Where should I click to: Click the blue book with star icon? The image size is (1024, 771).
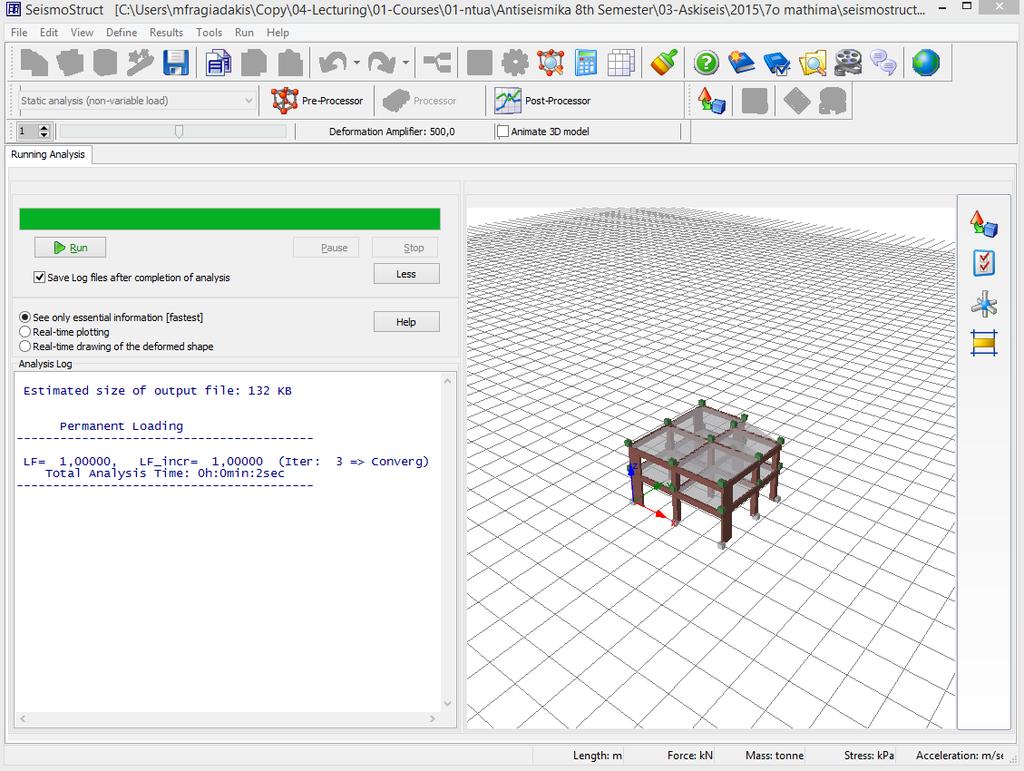[x=741, y=63]
